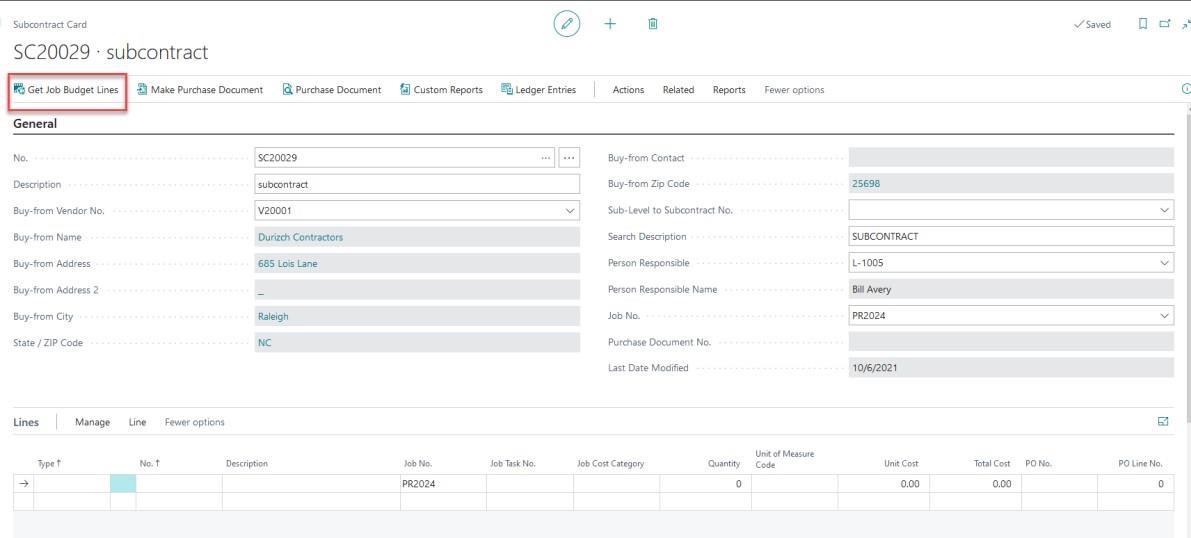Open Purchase Document action
This screenshot has width=1191, height=538.
332,90
